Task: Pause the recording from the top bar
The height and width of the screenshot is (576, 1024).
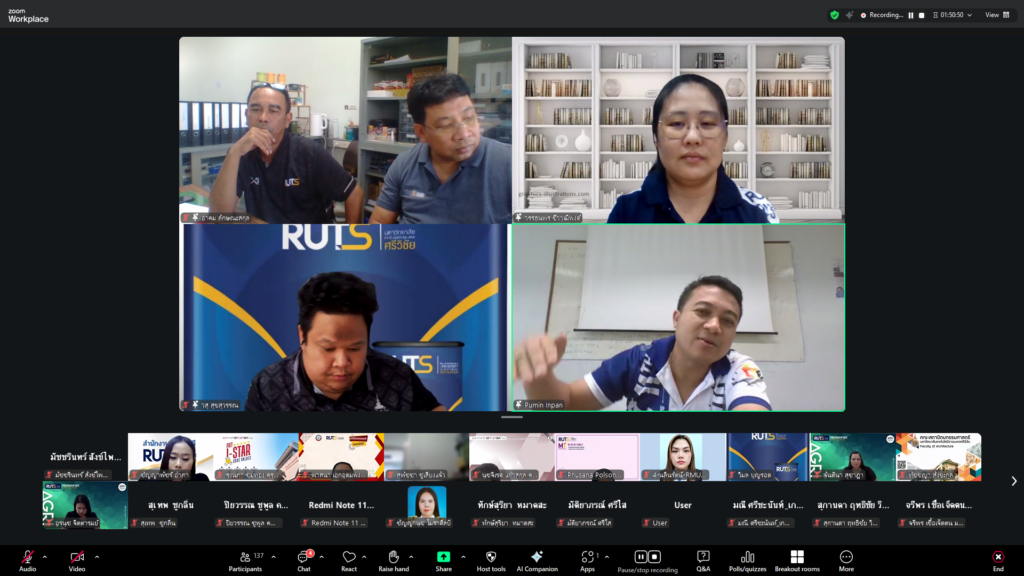Action: (910, 15)
